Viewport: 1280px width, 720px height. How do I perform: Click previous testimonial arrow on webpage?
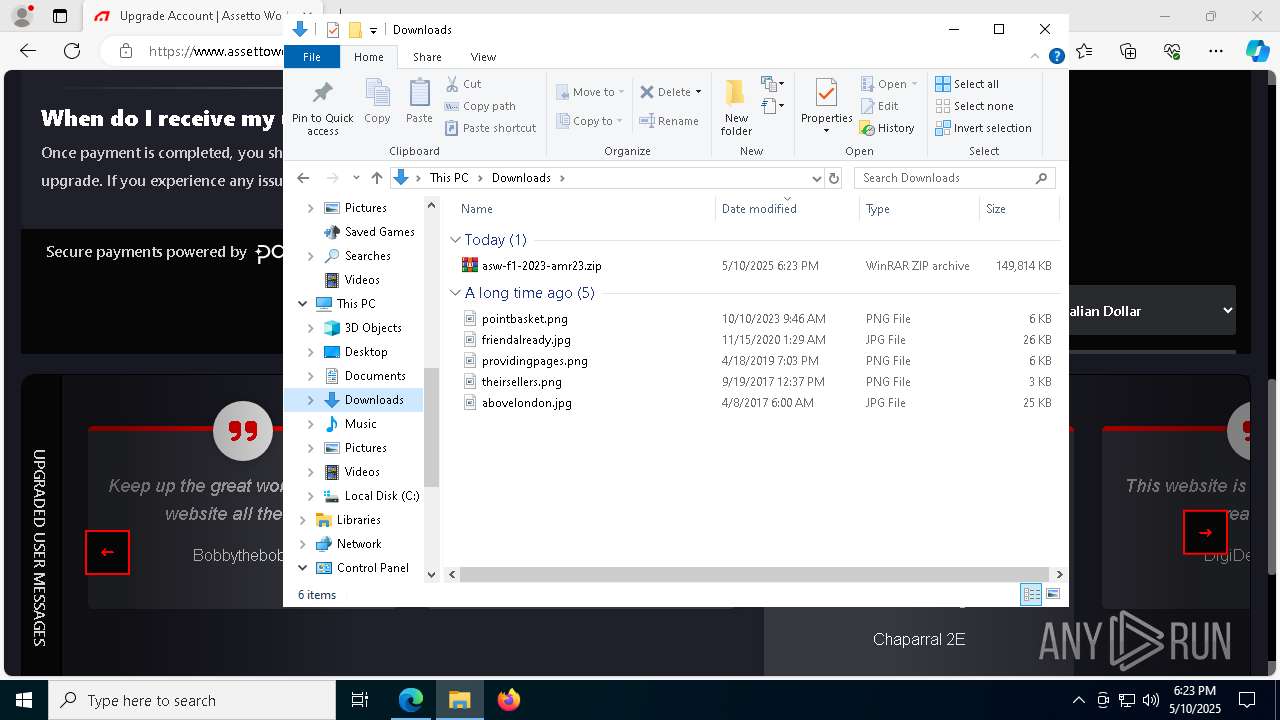coord(107,552)
